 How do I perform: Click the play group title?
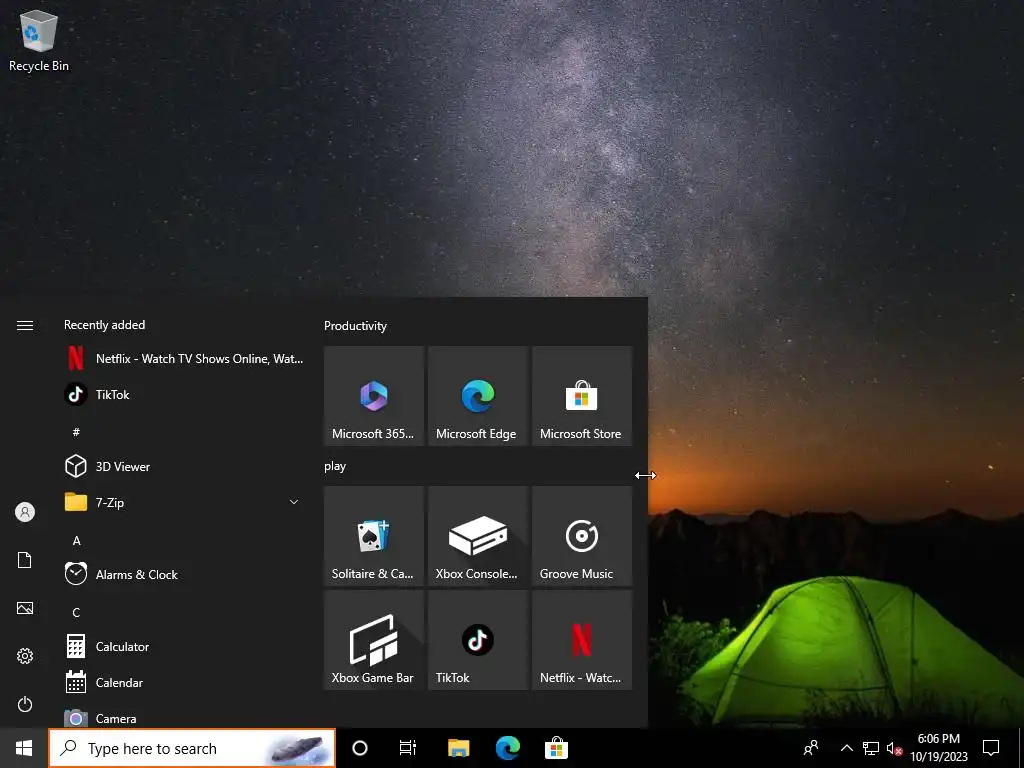click(x=335, y=466)
